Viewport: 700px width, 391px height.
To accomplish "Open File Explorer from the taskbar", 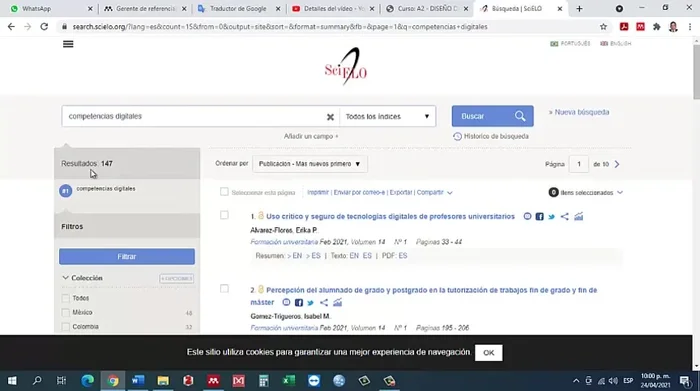I will coord(163,381).
